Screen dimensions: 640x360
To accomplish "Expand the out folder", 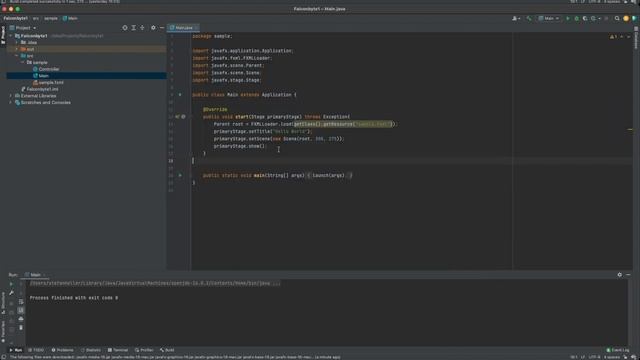I will click(17, 49).
